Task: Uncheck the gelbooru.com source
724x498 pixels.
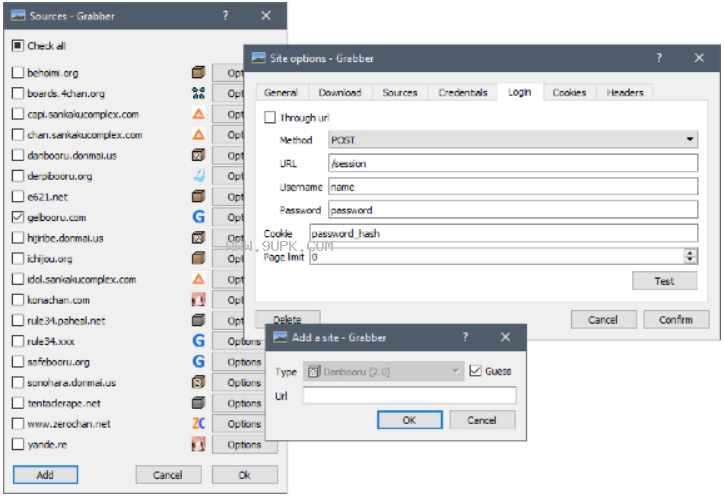Action: 18,217
